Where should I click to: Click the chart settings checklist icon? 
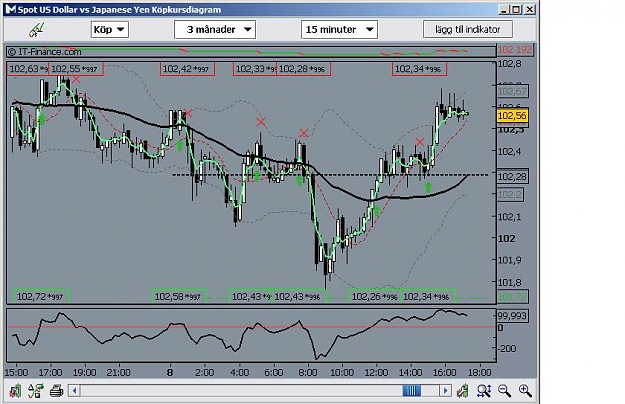(x=35, y=391)
